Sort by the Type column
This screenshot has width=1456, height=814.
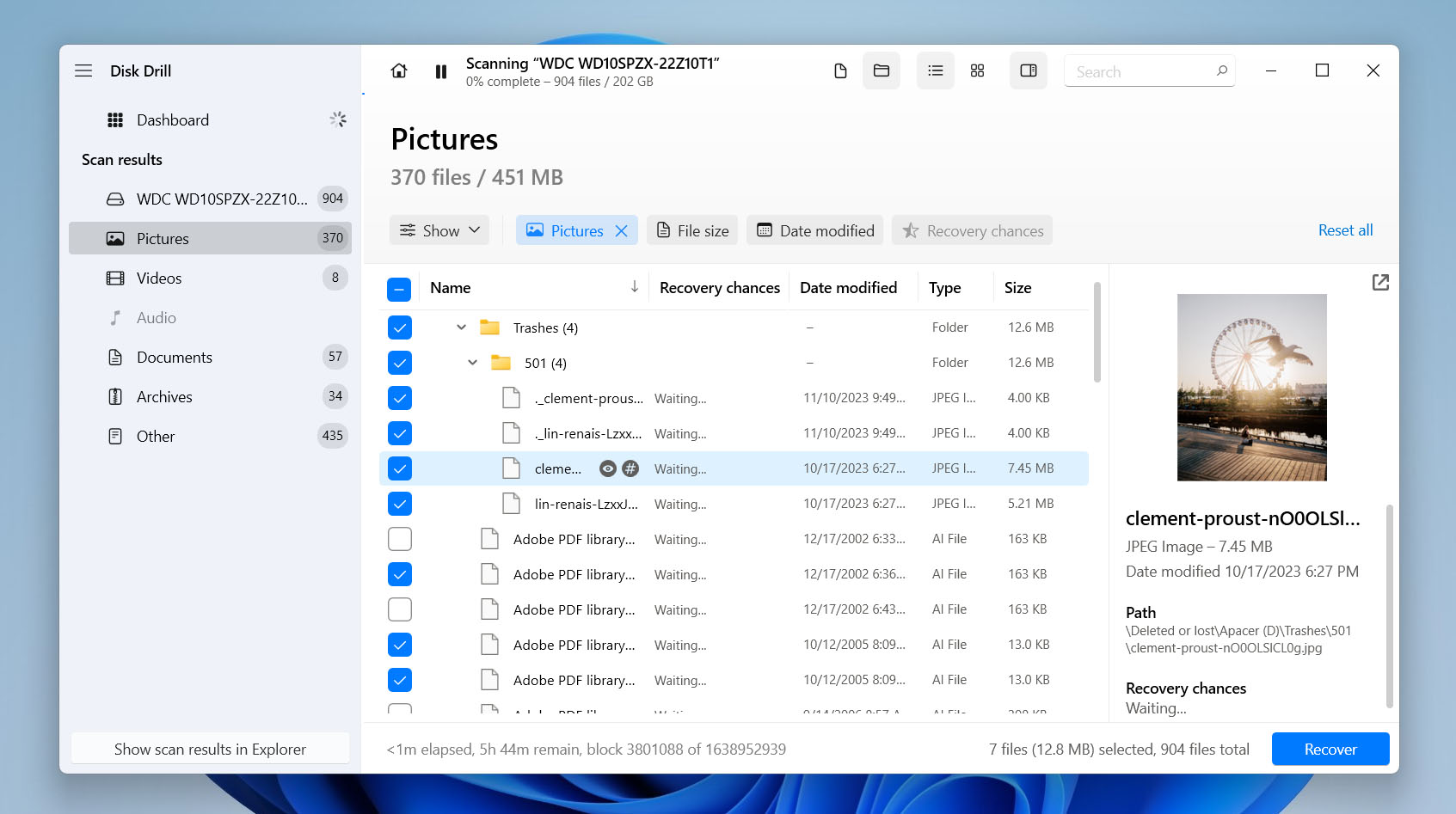click(x=944, y=288)
